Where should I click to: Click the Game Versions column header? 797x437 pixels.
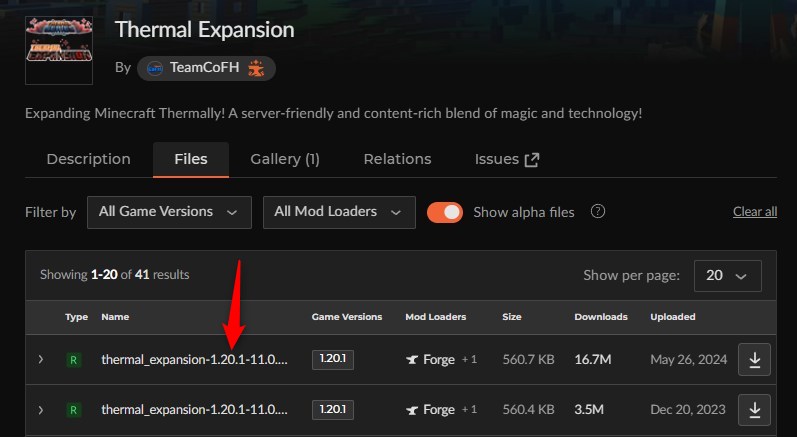(x=347, y=317)
